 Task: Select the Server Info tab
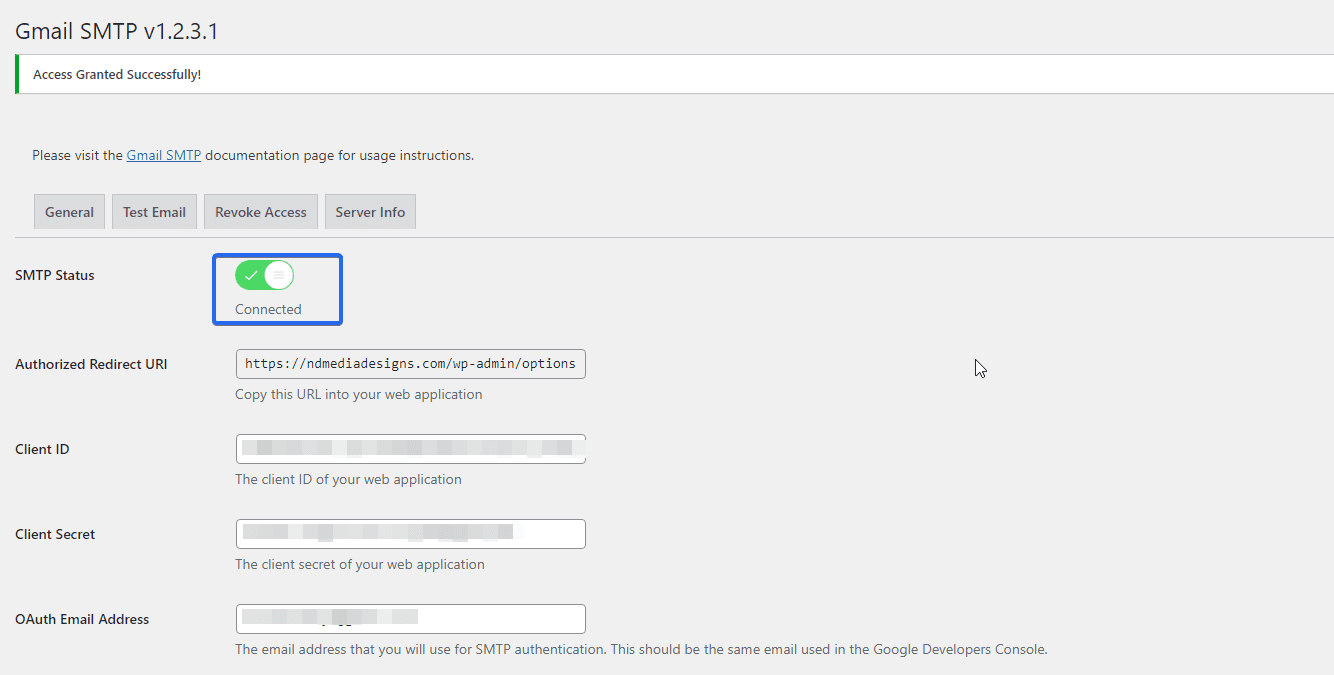[x=370, y=212]
